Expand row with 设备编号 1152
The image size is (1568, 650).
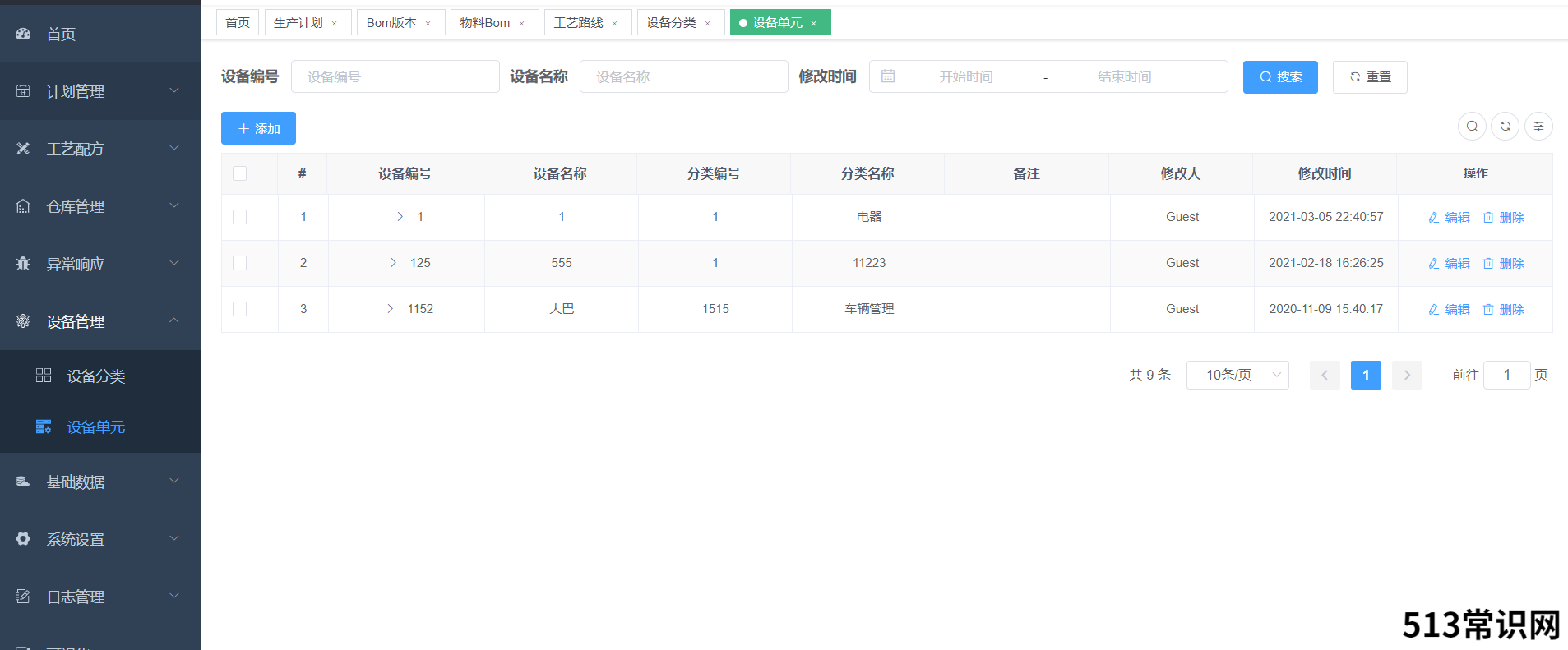click(390, 308)
